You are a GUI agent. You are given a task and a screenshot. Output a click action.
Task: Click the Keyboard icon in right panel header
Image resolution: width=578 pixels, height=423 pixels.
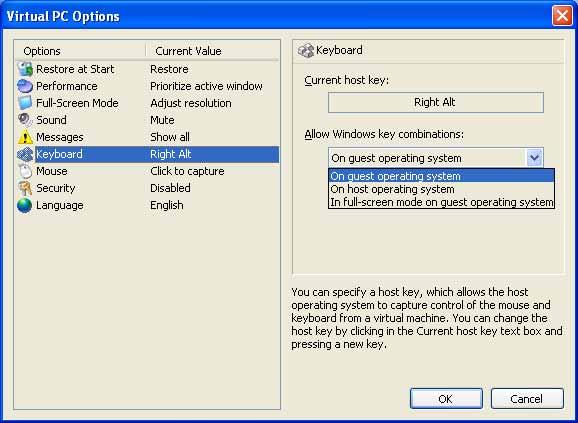pos(306,51)
